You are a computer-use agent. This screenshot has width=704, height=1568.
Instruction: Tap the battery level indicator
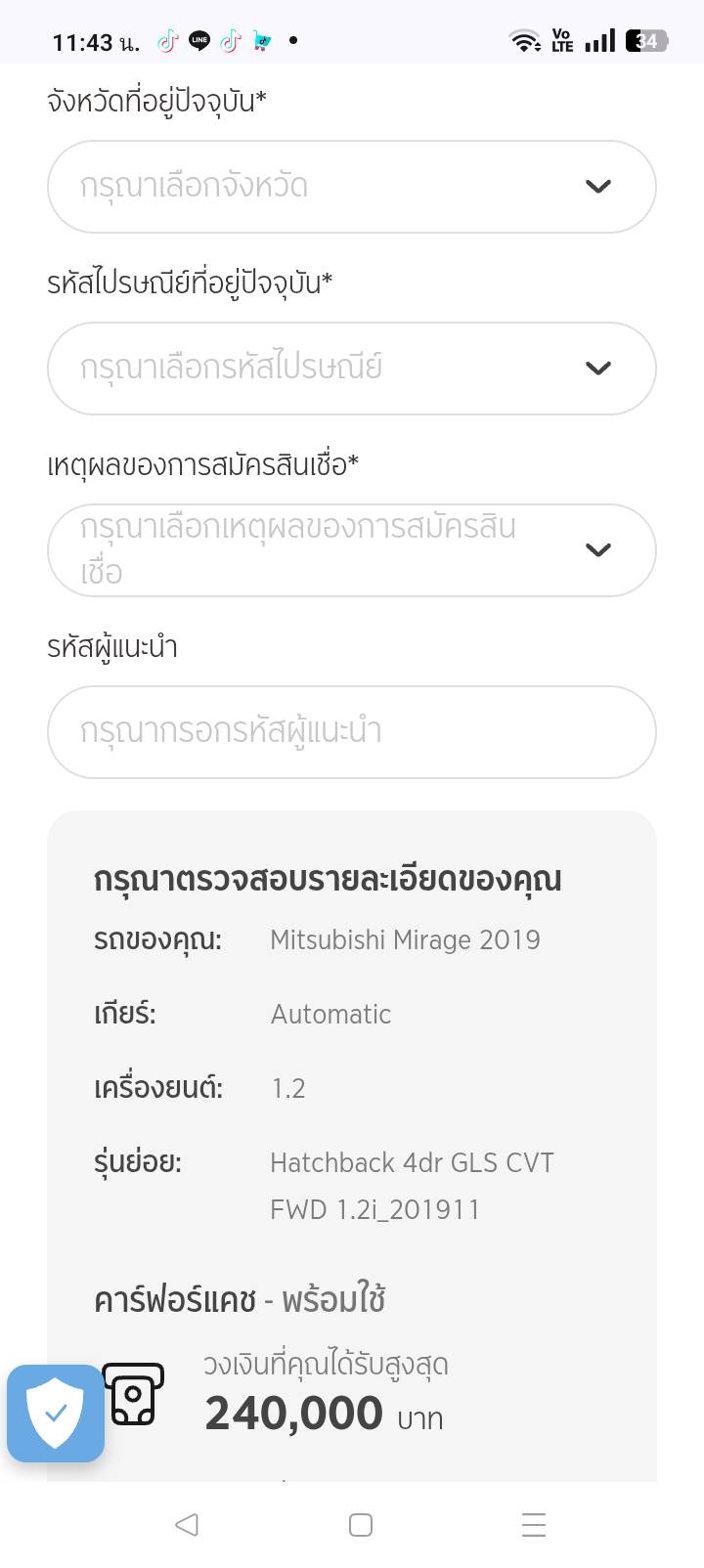[x=646, y=41]
